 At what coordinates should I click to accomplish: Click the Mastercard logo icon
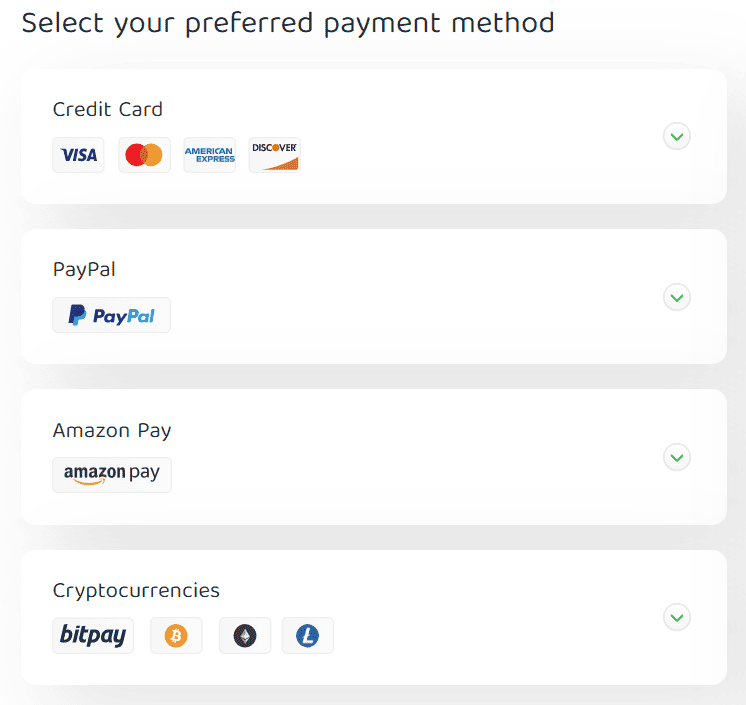144,155
